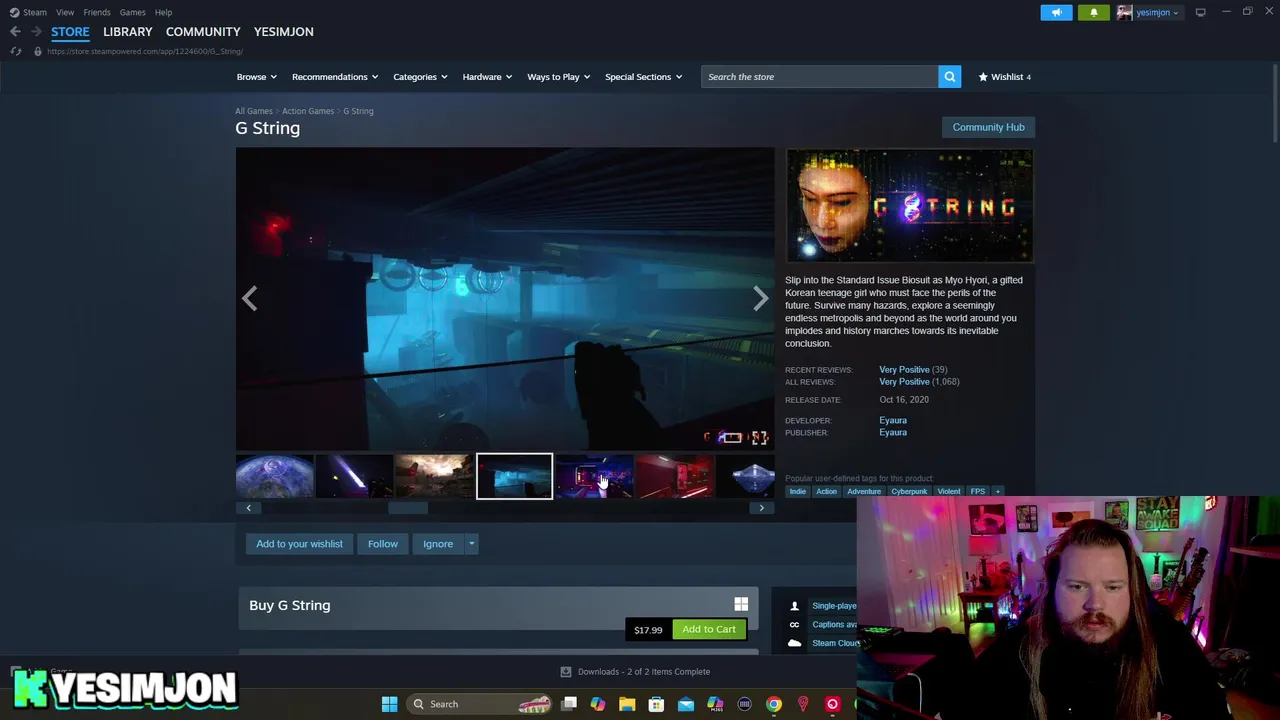Image resolution: width=1280 pixels, height=720 pixels.
Task: Open Downloads status at bottom bar
Action: pyautogui.click(x=635, y=672)
